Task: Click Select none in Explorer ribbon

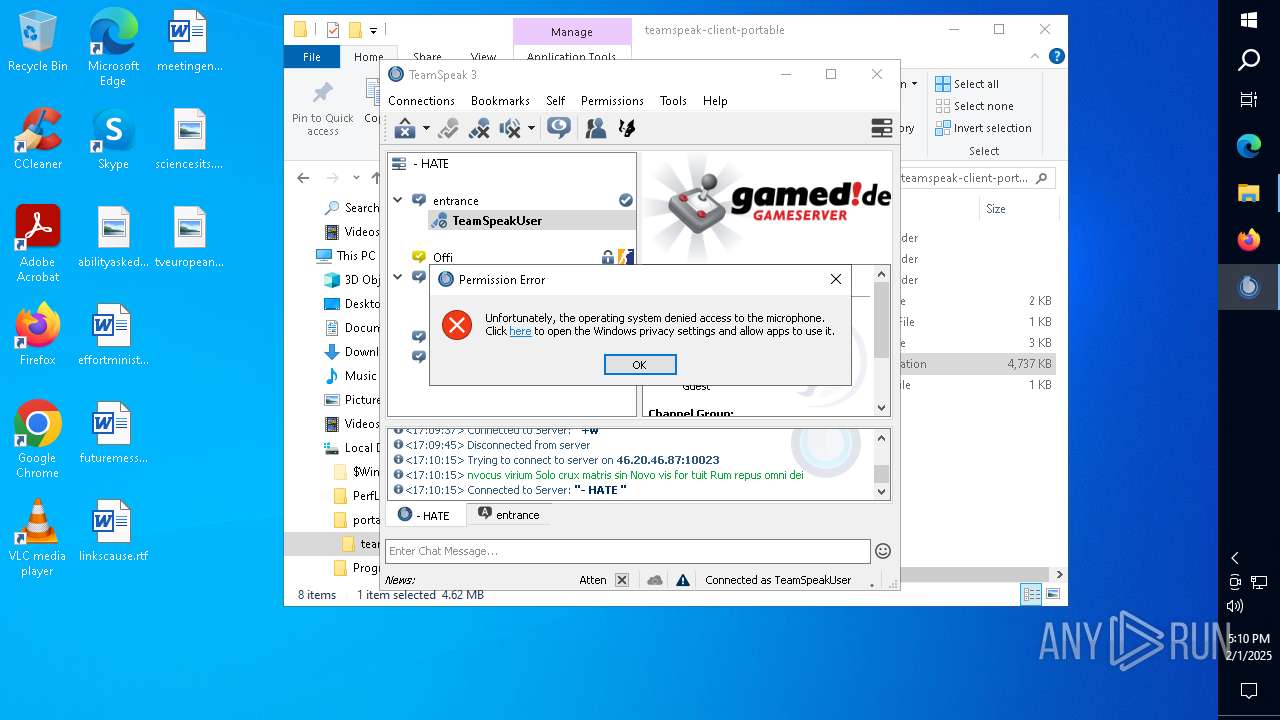Action: coord(974,106)
